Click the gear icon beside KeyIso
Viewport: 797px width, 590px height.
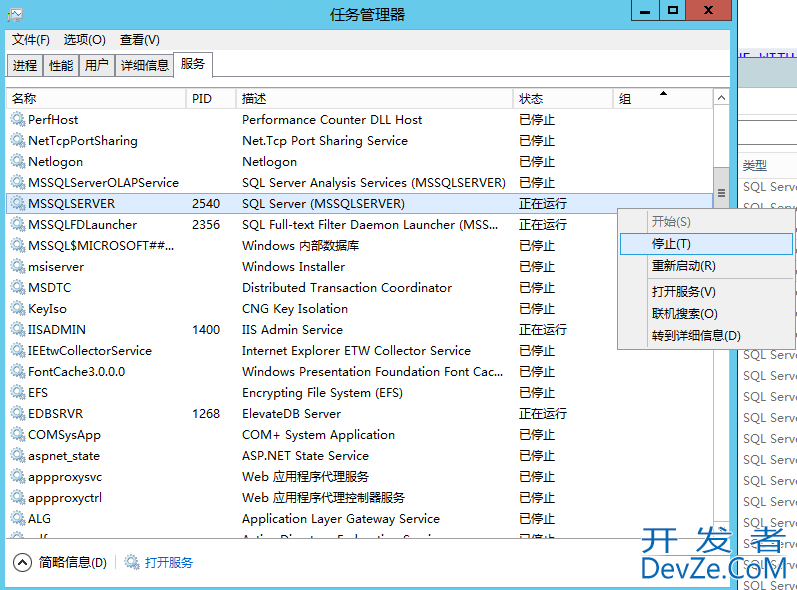coord(18,308)
